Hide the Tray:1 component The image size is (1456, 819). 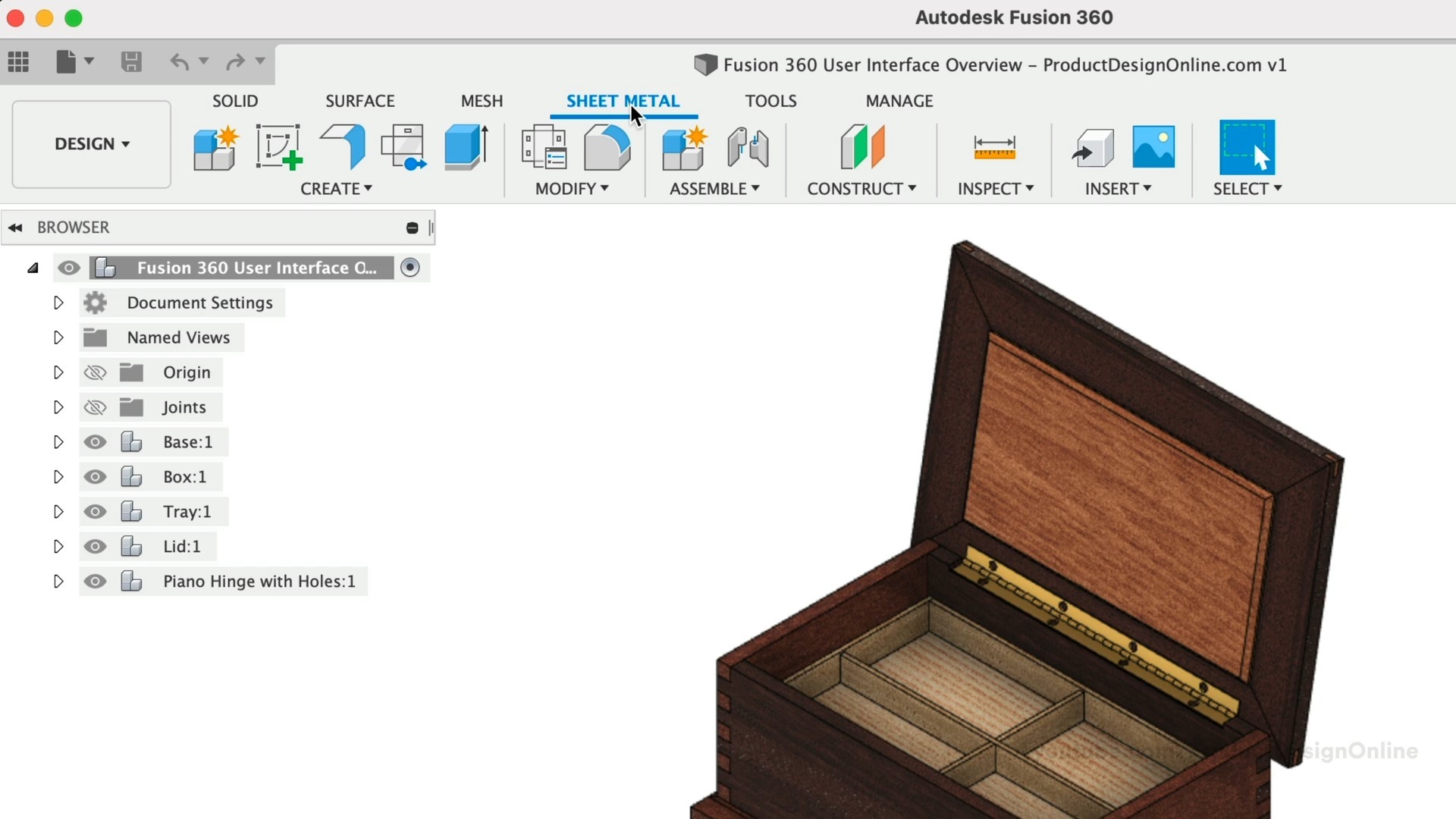pos(95,512)
